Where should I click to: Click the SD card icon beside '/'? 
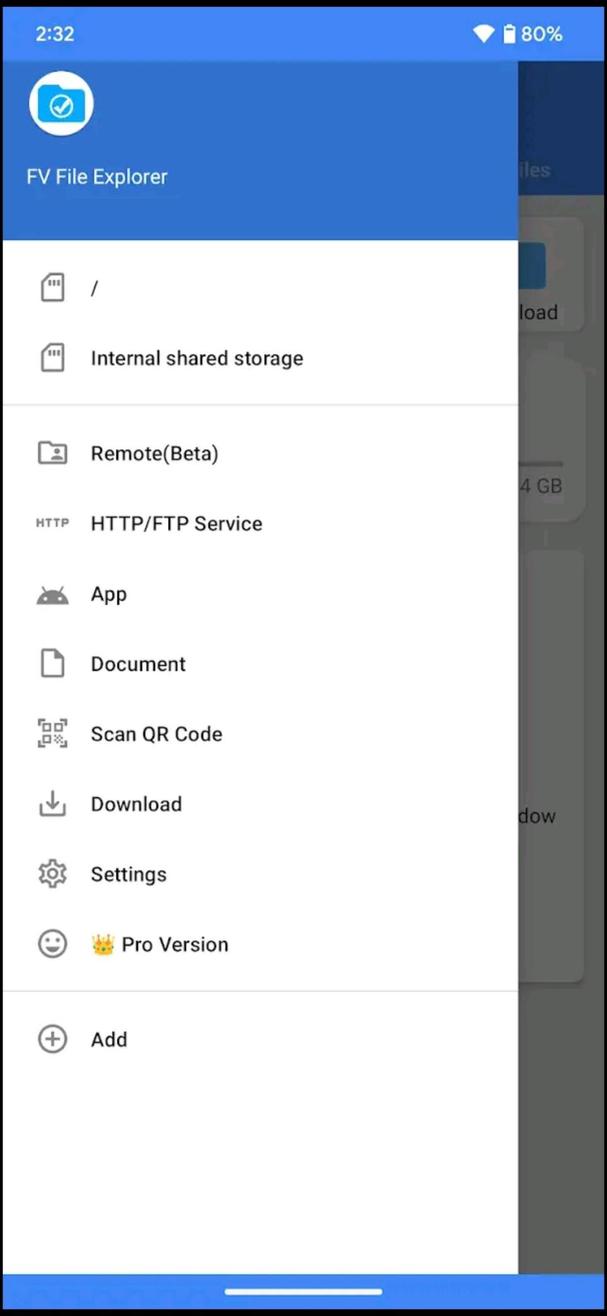[52, 288]
